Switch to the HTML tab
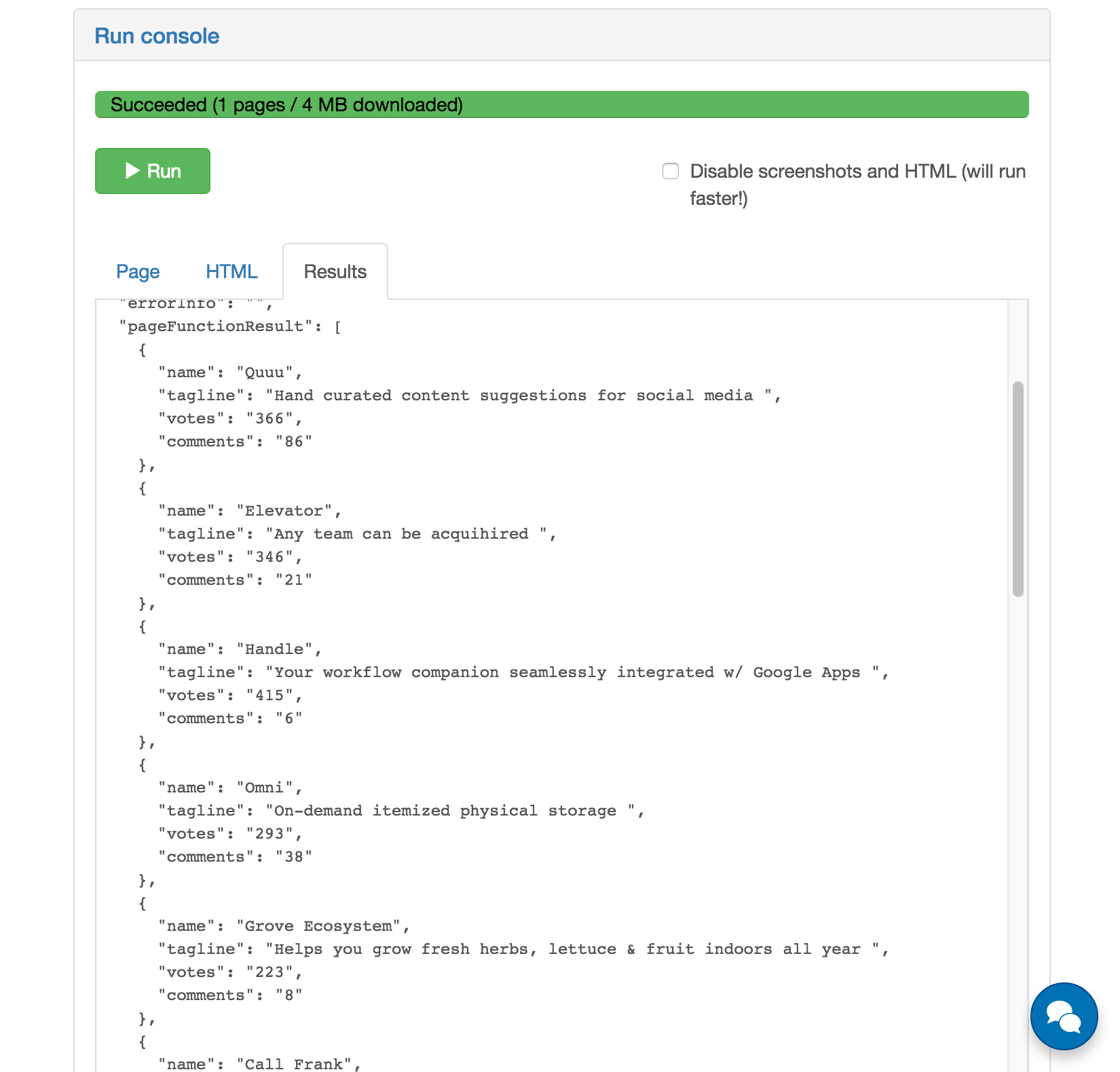 pyautogui.click(x=231, y=271)
